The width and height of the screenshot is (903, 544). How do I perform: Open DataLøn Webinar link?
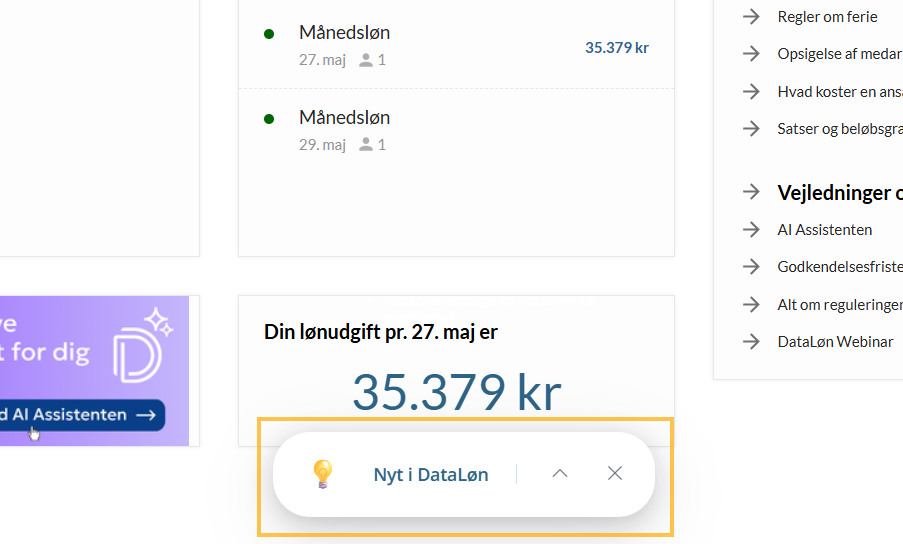click(835, 341)
